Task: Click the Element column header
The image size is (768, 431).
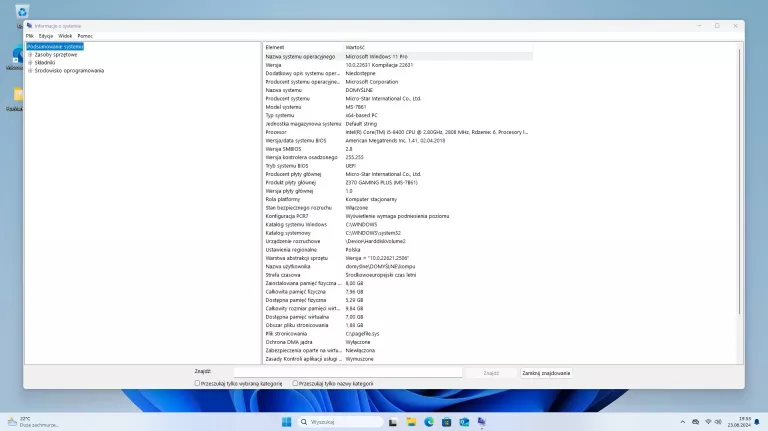Action: tap(303, 48)
